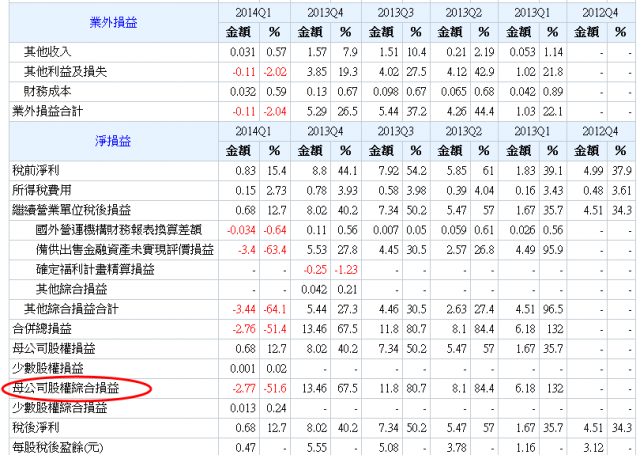Click the -0.034 value in 國外營運機構 row

point(241,230)
